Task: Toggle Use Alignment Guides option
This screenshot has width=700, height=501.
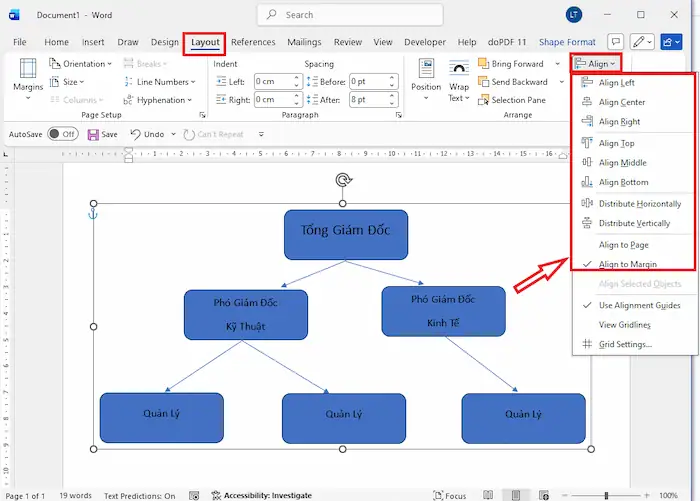Action: tap(639, 305)
